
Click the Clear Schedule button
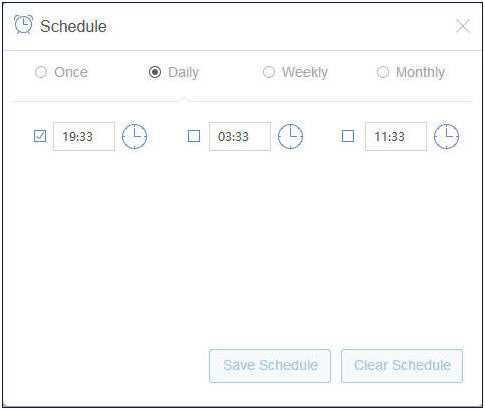pyautogui.click(x=402, y=366)
